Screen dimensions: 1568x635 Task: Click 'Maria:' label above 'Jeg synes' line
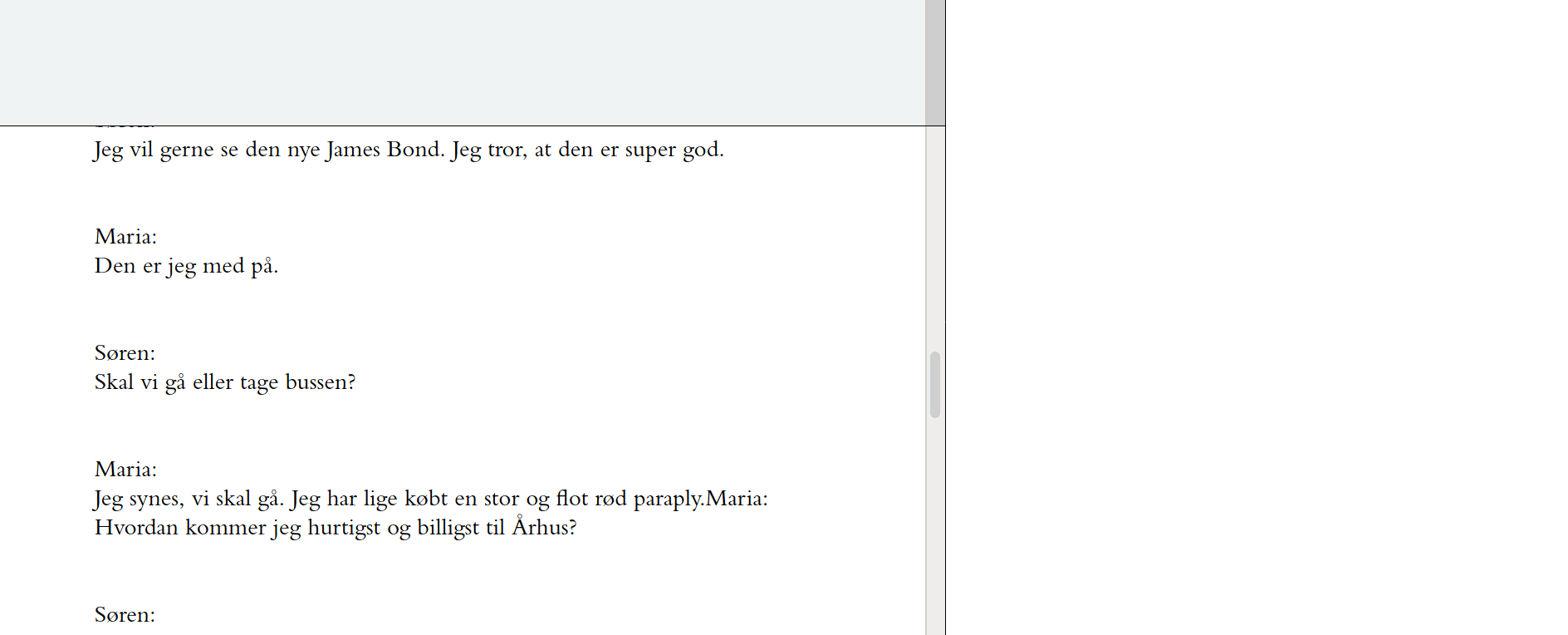[x=125, y=470]
